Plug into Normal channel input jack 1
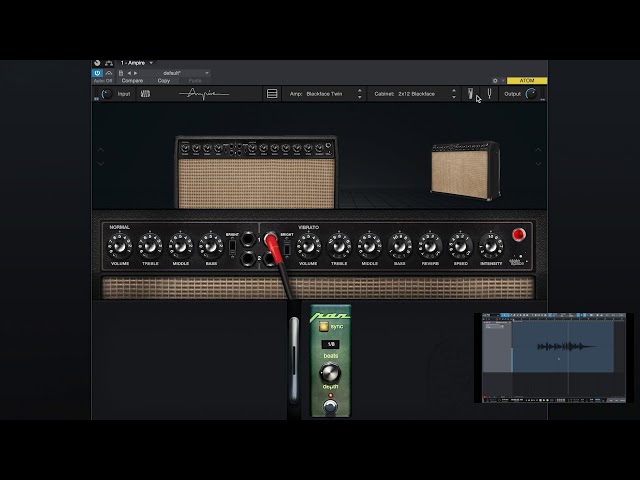 [x=248, y=239]
